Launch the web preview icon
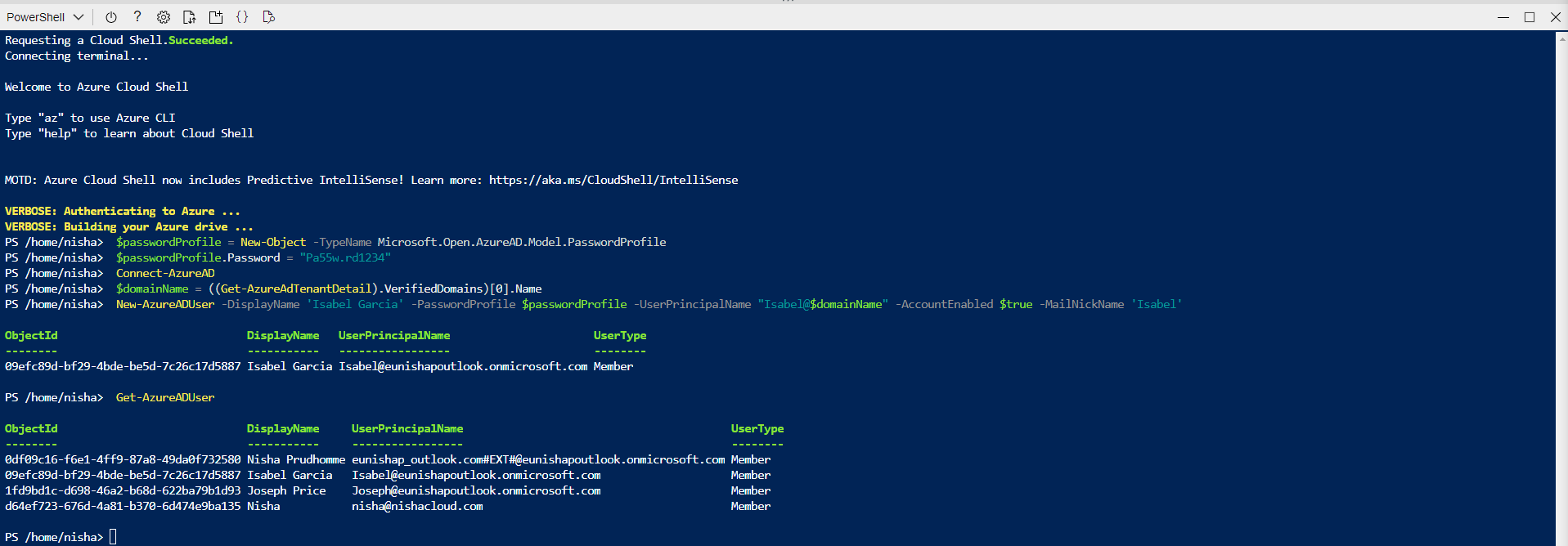The height and width of the screenshot is (546, 1568). pos(268,17)
